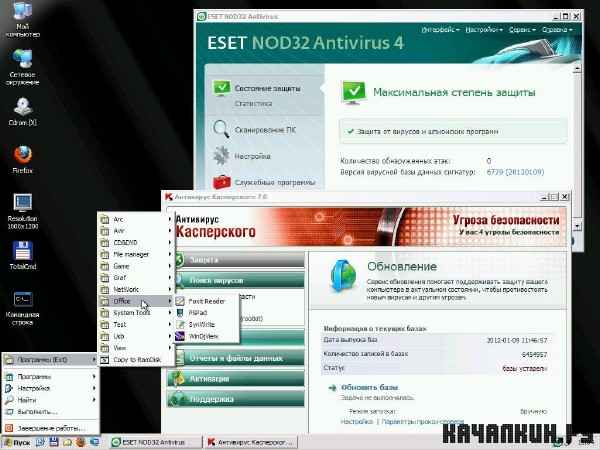Open Найти in the Start menu
600x450 pixels.
click(x=50, y=400)
